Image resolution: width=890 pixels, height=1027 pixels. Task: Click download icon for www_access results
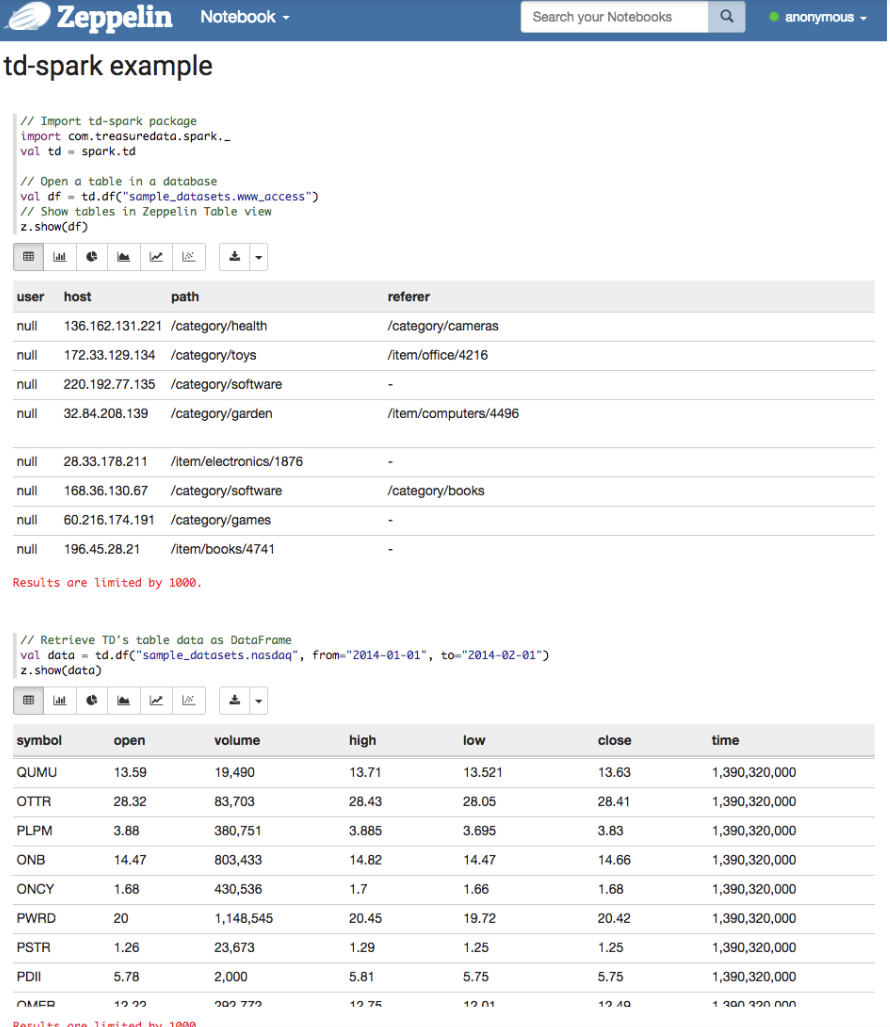(x=234, y=257)
